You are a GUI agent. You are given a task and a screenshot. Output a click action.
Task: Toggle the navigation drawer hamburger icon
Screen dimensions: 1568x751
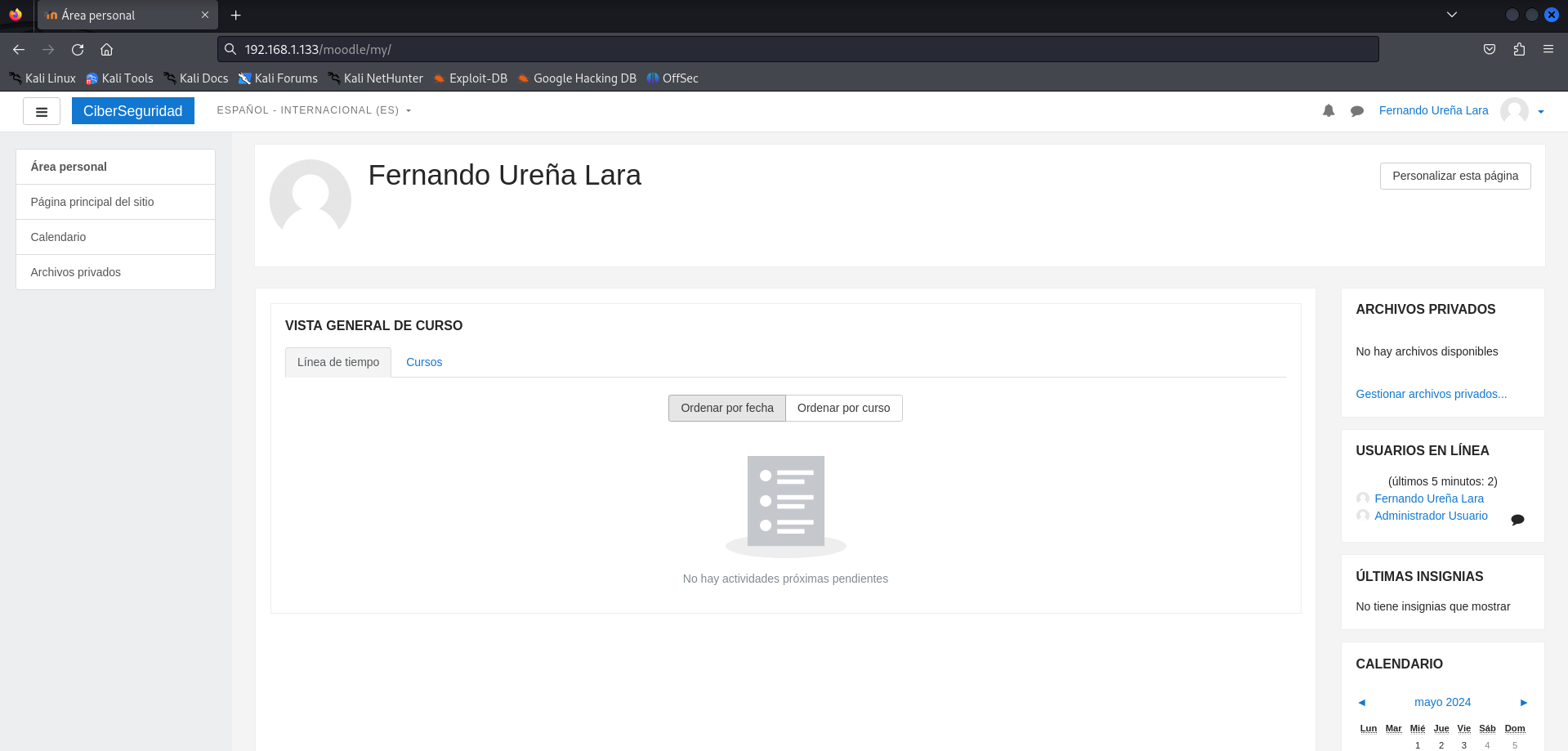click(x=41, y=110)
